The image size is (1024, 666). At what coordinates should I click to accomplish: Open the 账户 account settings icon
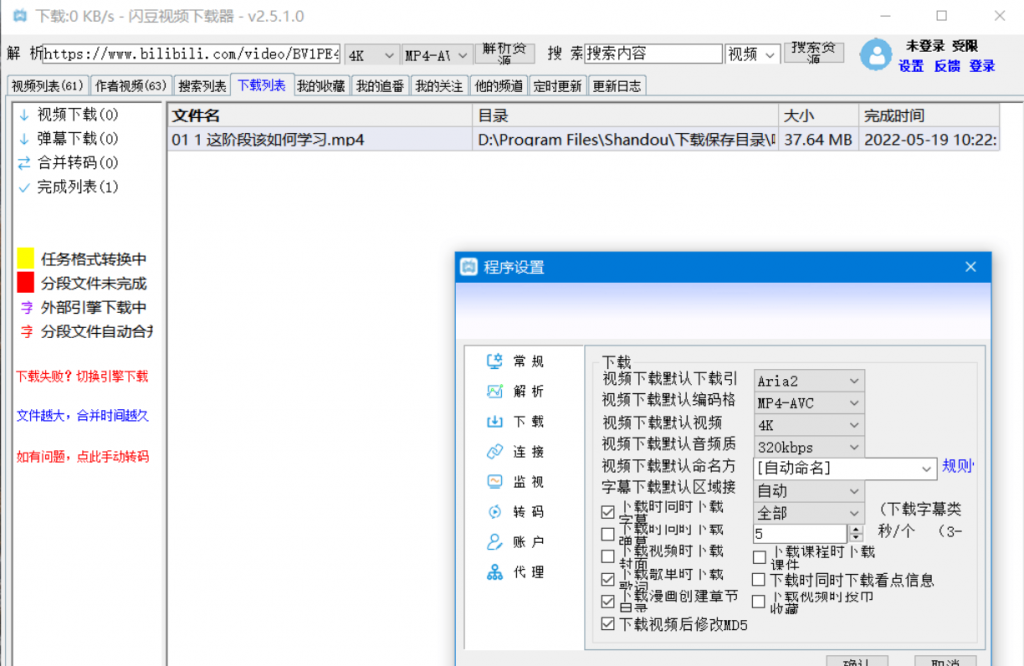click(495, 542)
